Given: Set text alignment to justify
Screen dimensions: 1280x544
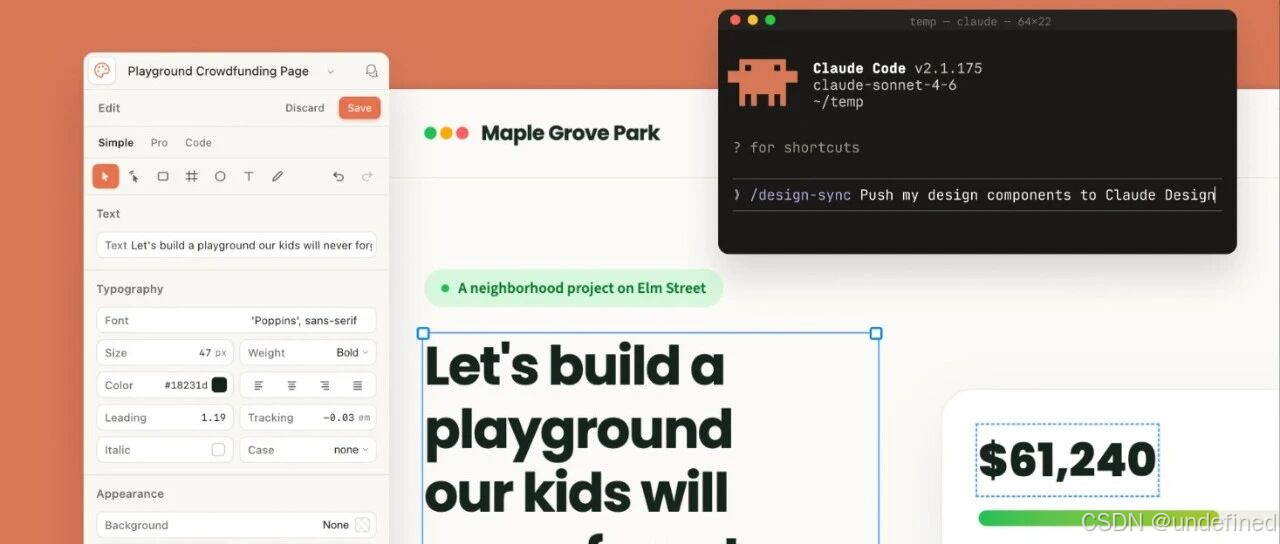Looking at the screenshot, I should pos(357,385).
